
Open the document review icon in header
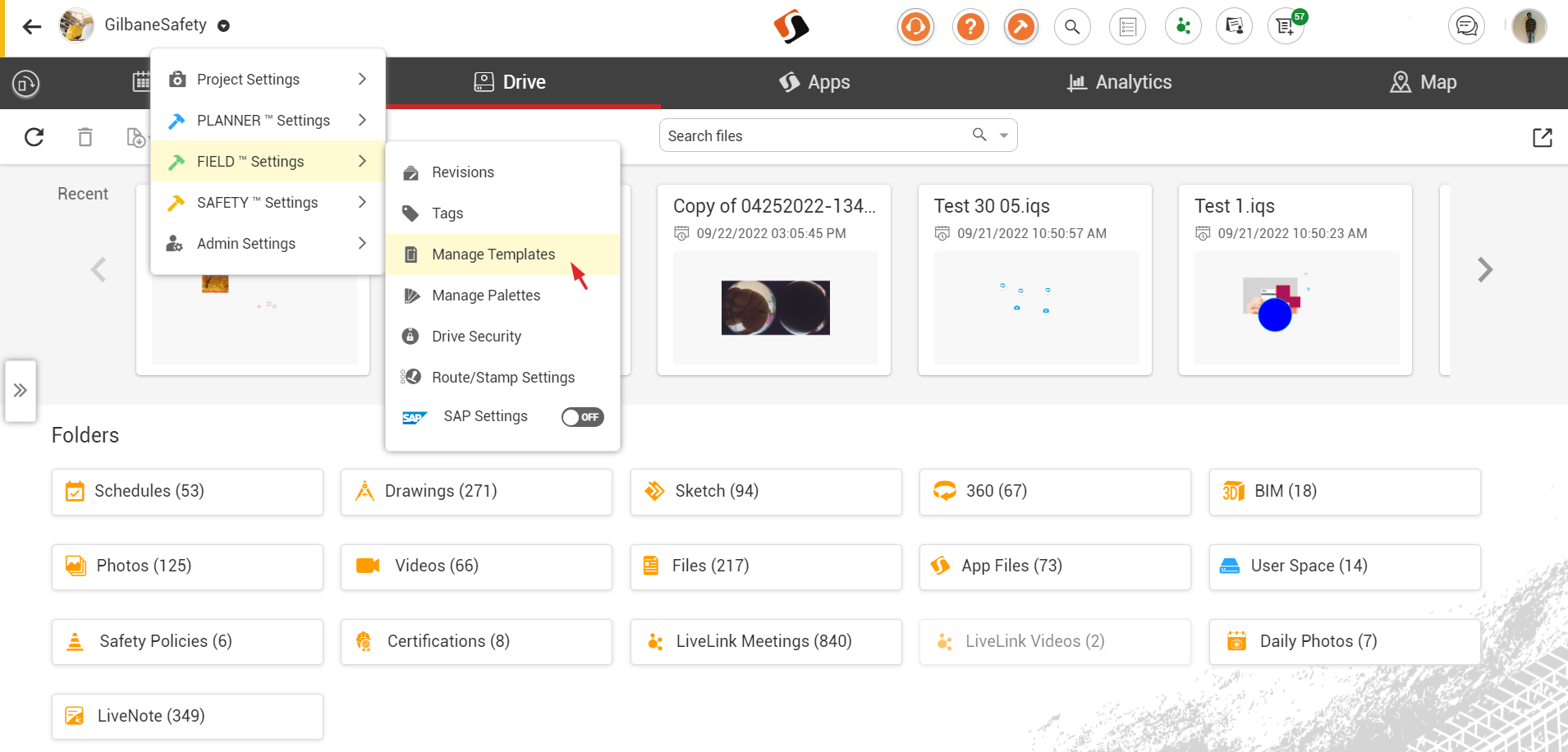point(1235,27)
